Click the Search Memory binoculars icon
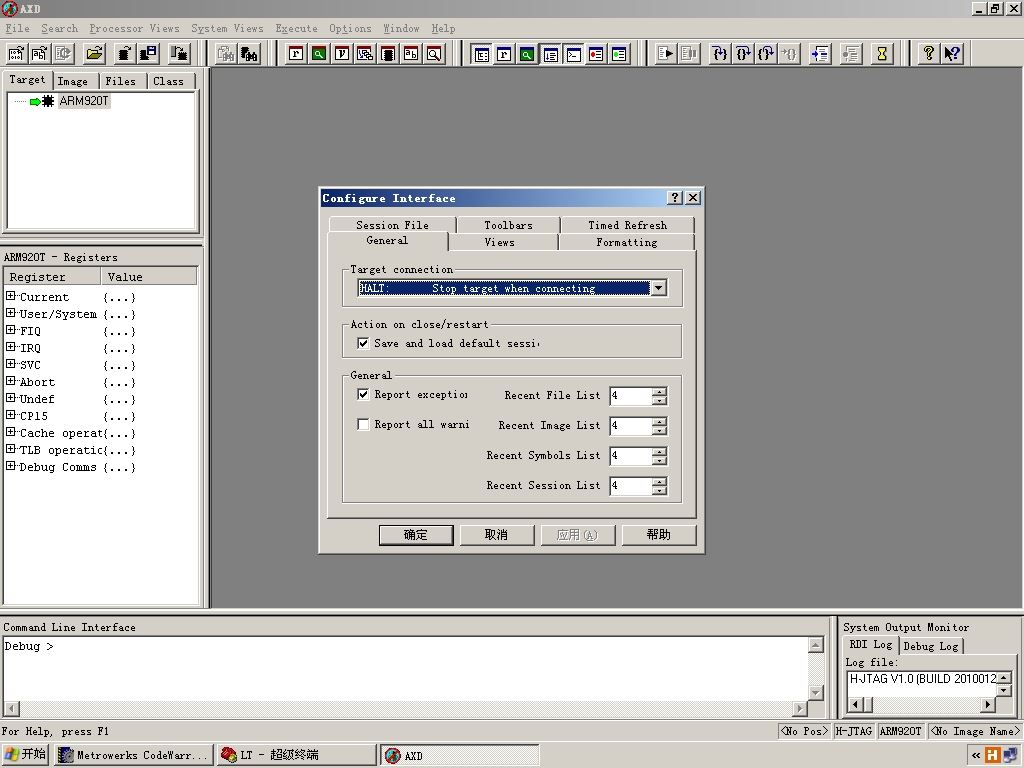Screen dimensions: 1024x768 [249, 54]
